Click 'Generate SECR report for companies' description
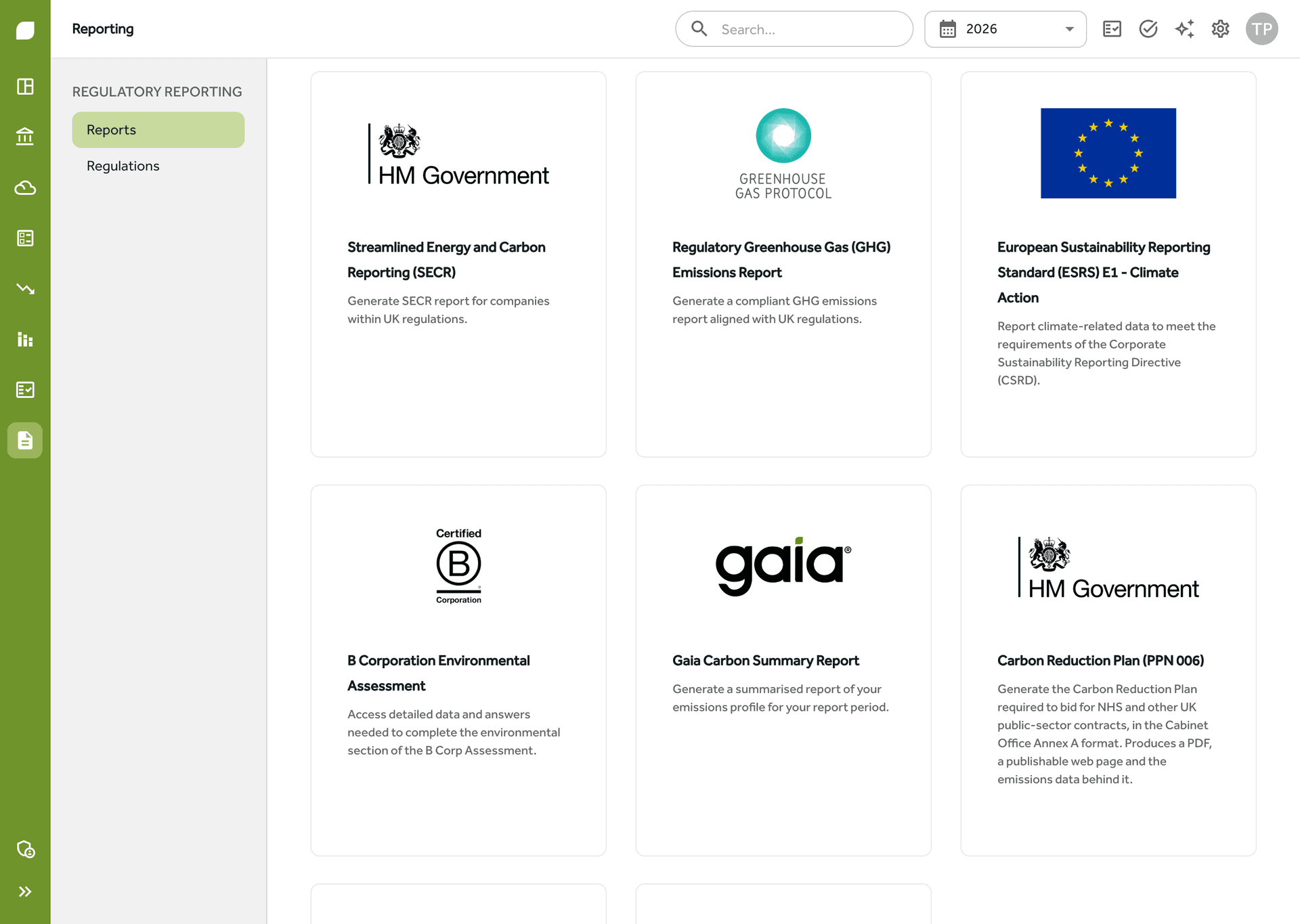 pyautogui.click(x=448, y=310)
